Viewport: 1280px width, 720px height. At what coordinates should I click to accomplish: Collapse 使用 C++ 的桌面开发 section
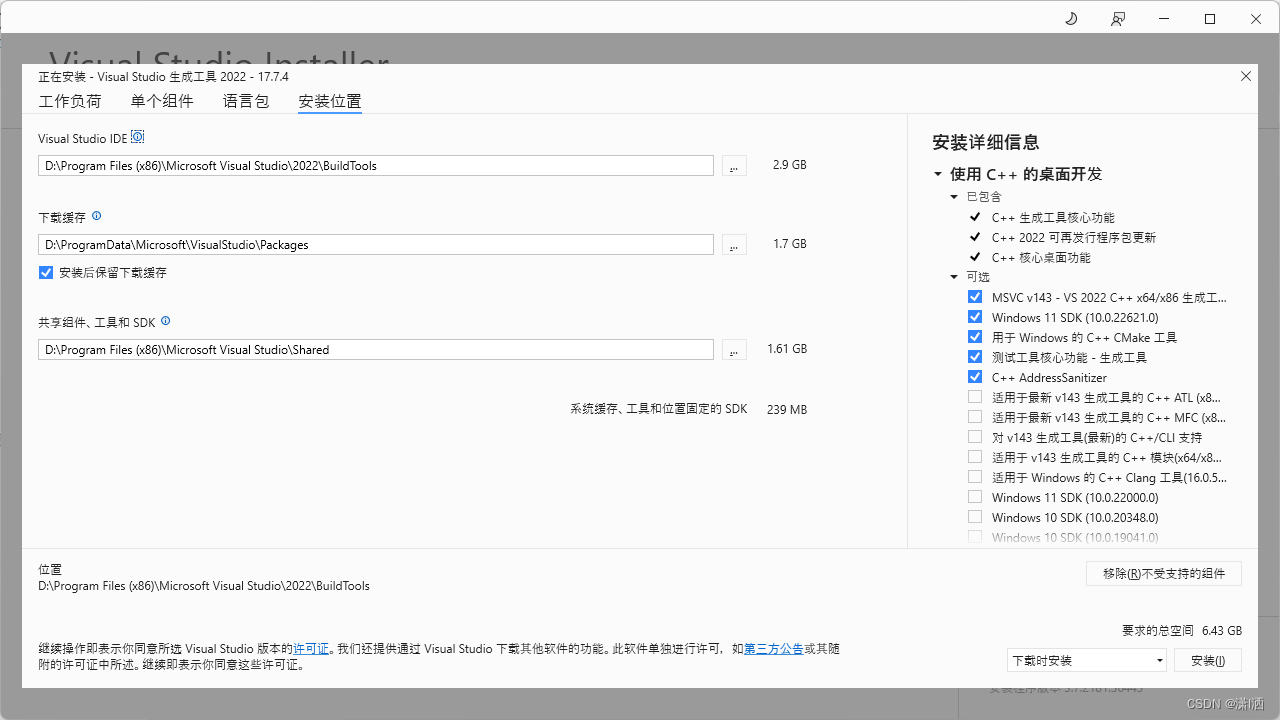pyautogui.click(x=938, y=174)
